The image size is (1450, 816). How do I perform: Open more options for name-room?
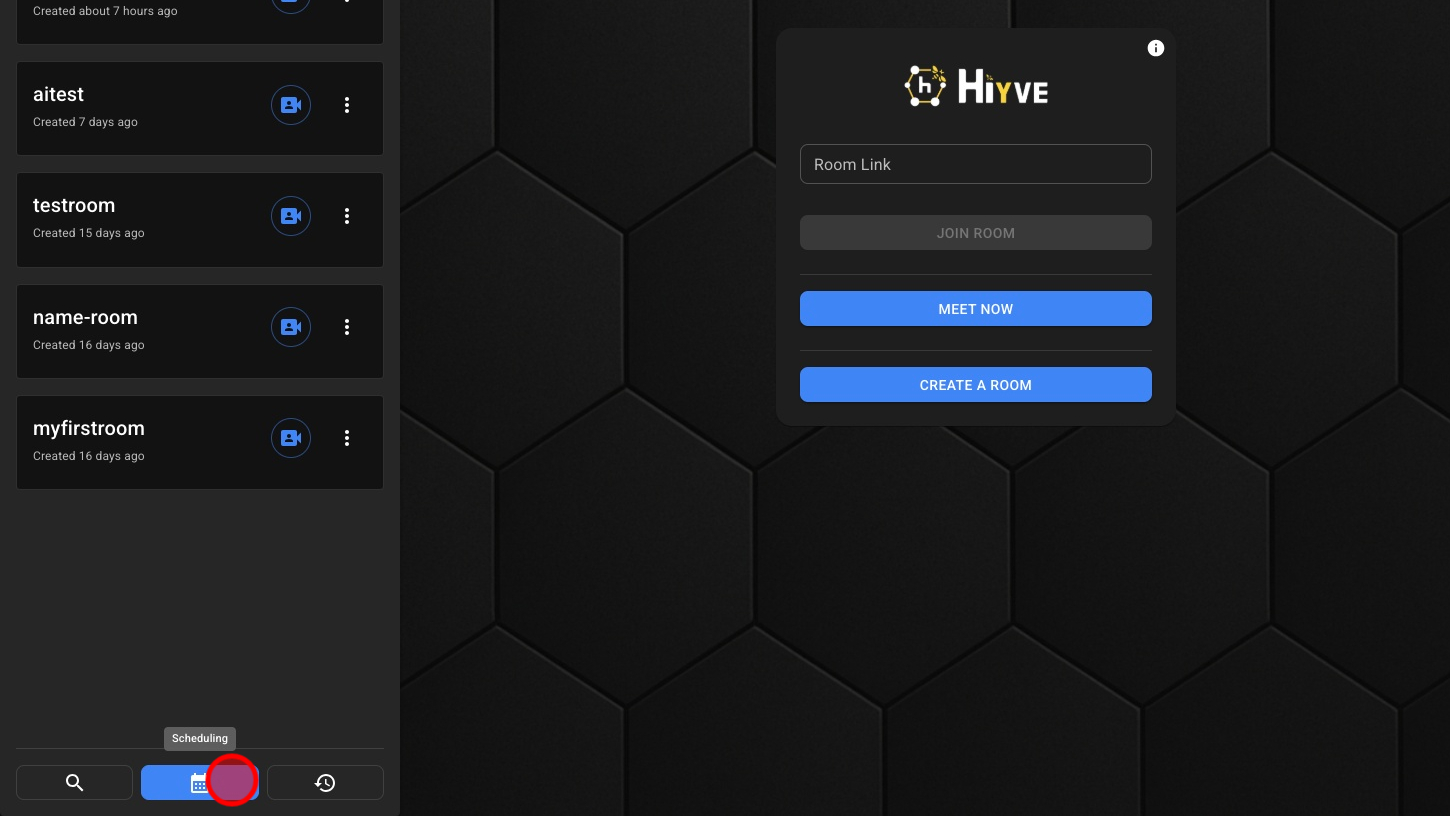point(347,327)
